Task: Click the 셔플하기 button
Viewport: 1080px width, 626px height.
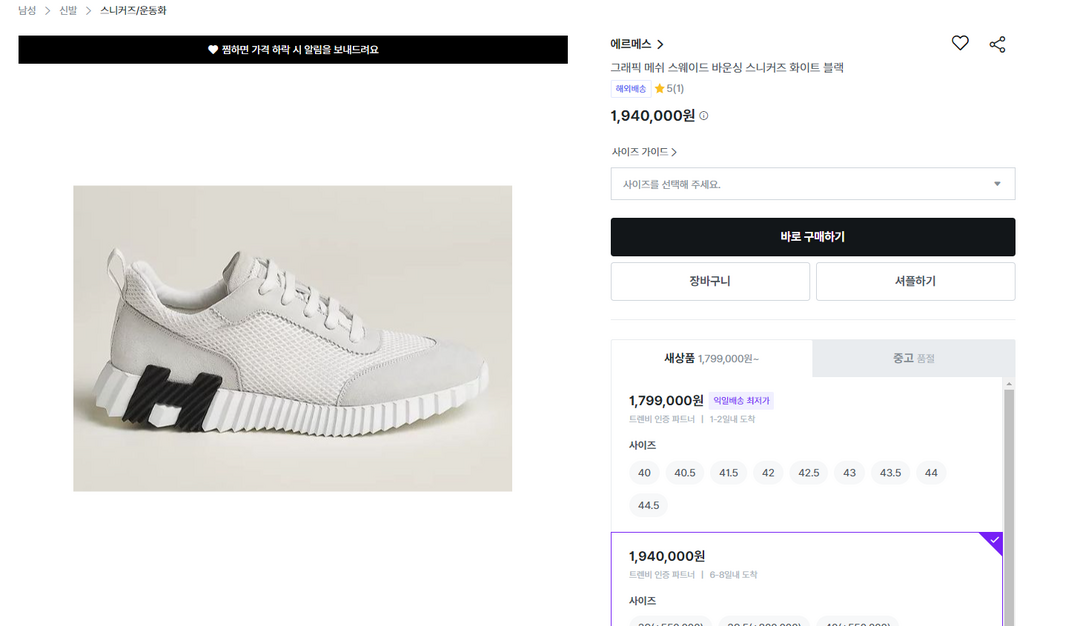Action: tap(915, 281)
